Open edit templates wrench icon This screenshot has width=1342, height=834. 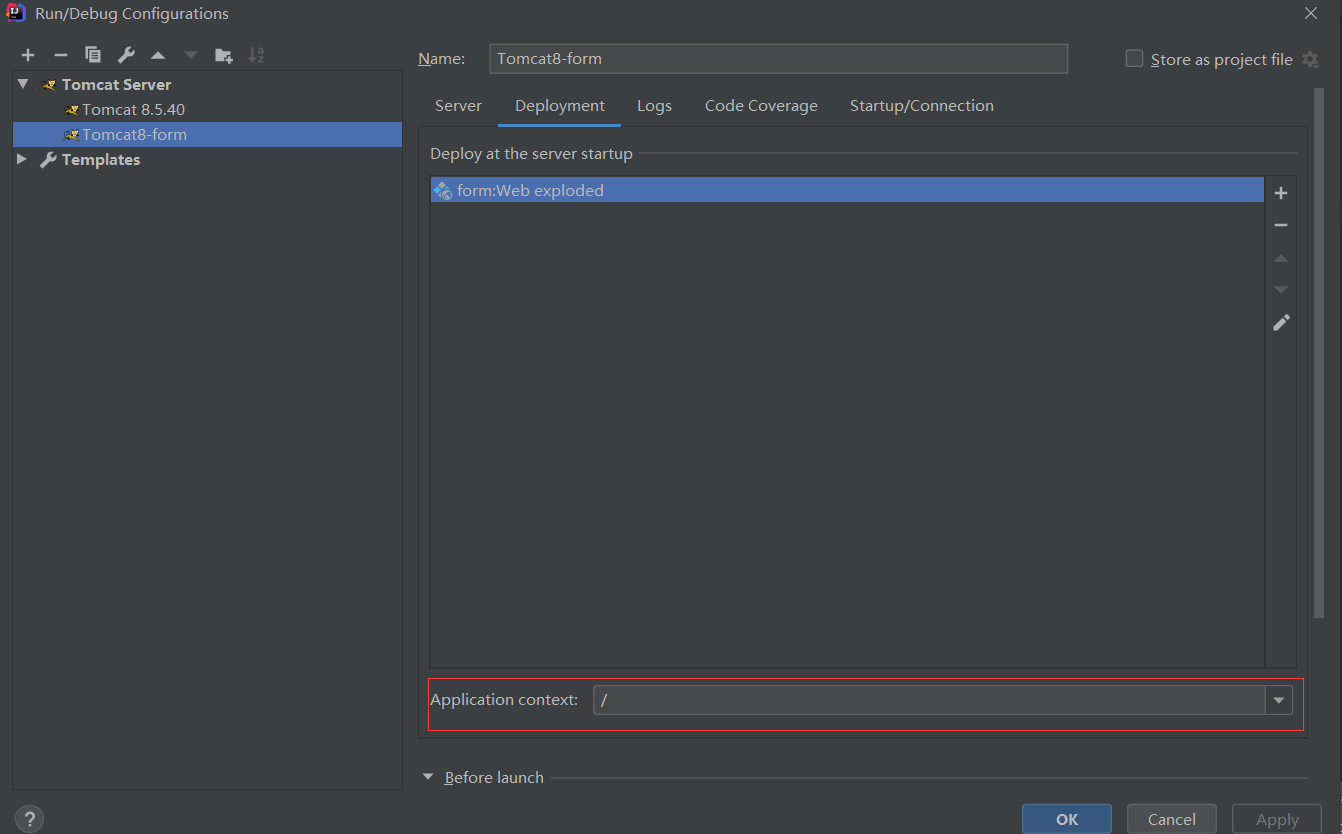(x=125, y=55)
